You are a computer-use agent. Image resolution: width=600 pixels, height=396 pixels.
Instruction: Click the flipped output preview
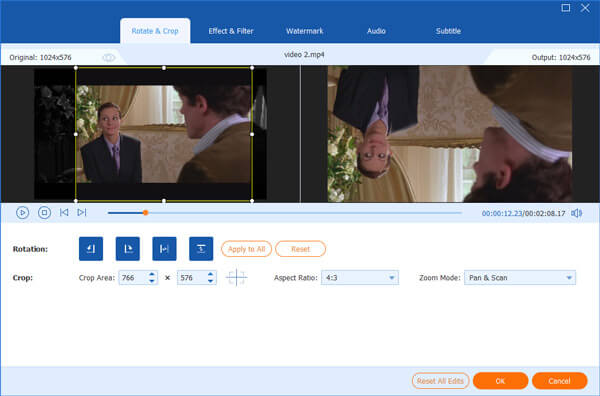point(450,134)
